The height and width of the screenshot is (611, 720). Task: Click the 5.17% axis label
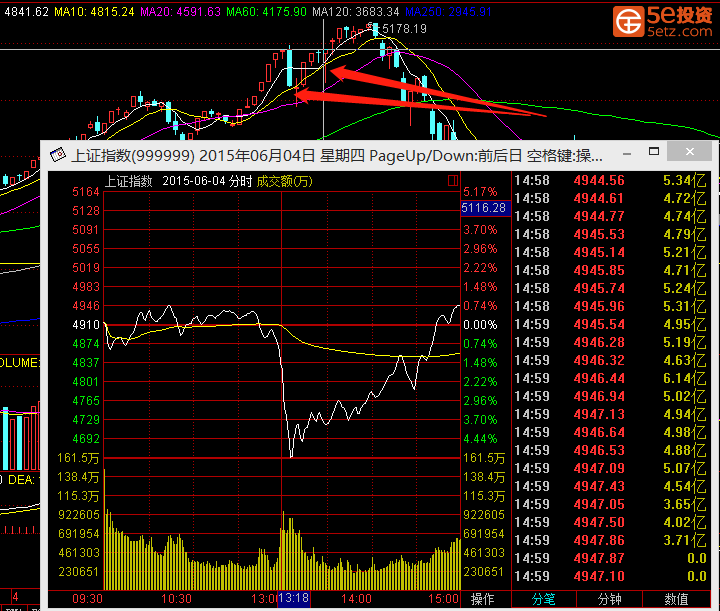tap(480, 192)
